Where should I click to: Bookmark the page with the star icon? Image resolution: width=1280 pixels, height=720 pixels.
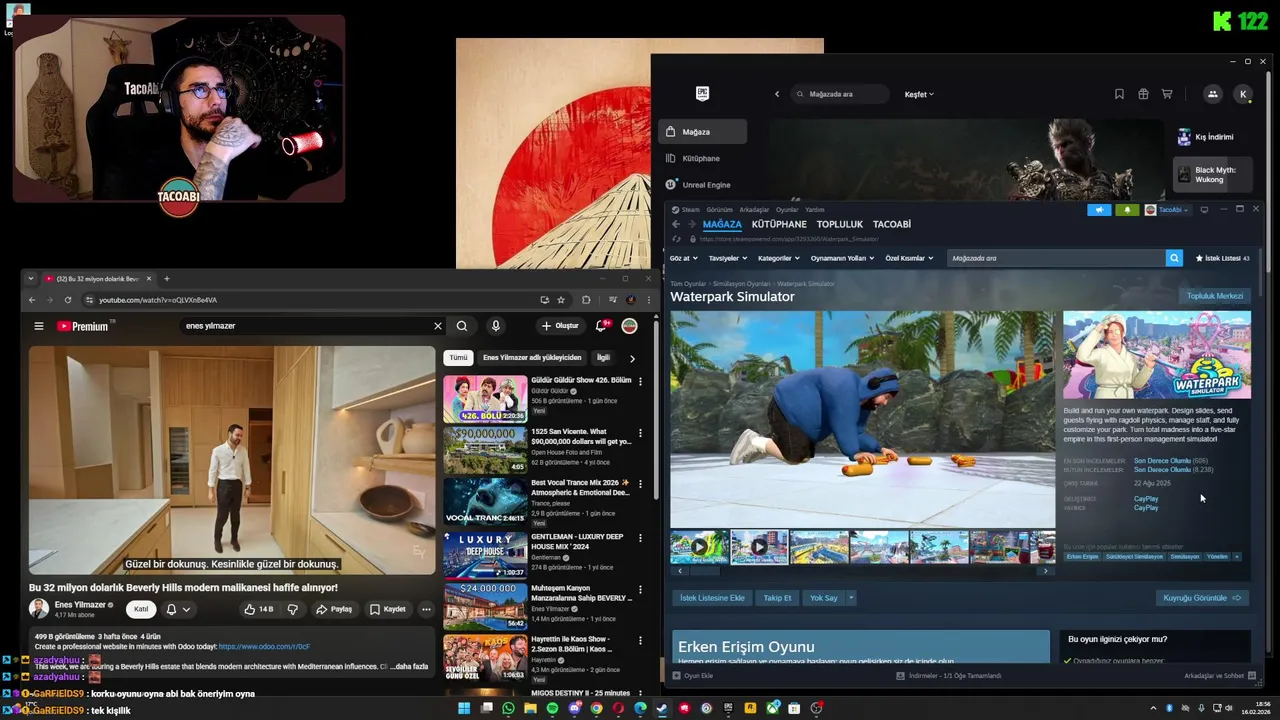point(561,300)
